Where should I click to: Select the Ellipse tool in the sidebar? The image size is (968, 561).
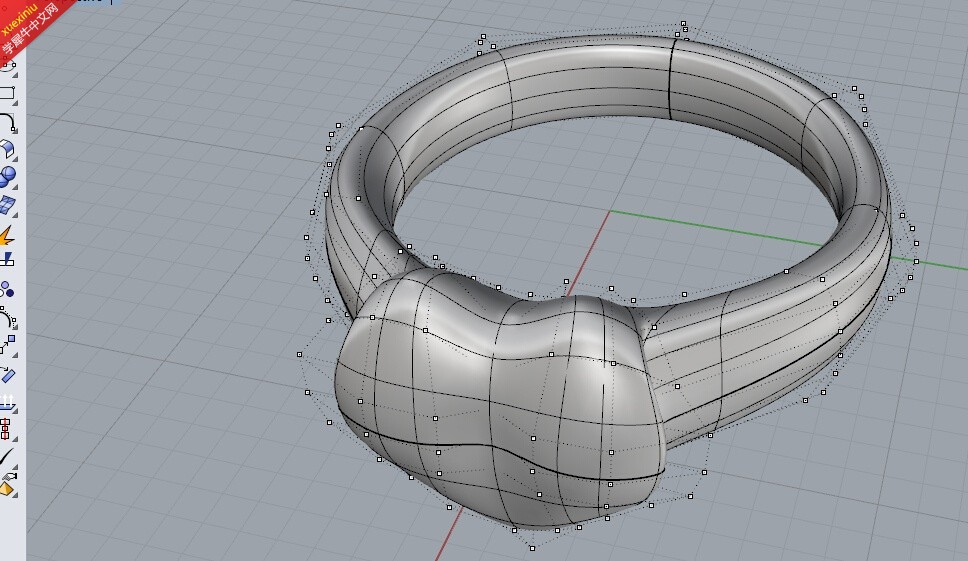click(7, 65)
